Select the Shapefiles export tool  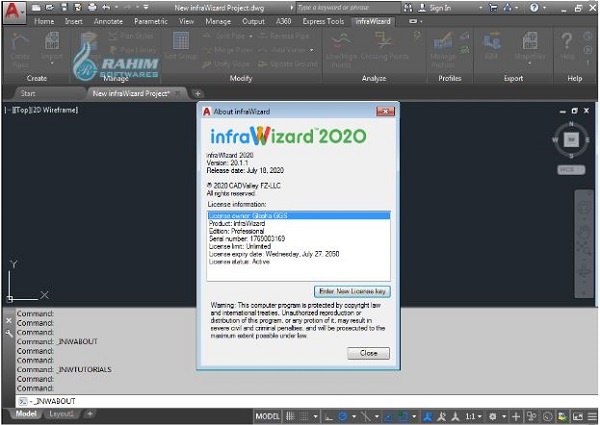(x=530, y=48)
